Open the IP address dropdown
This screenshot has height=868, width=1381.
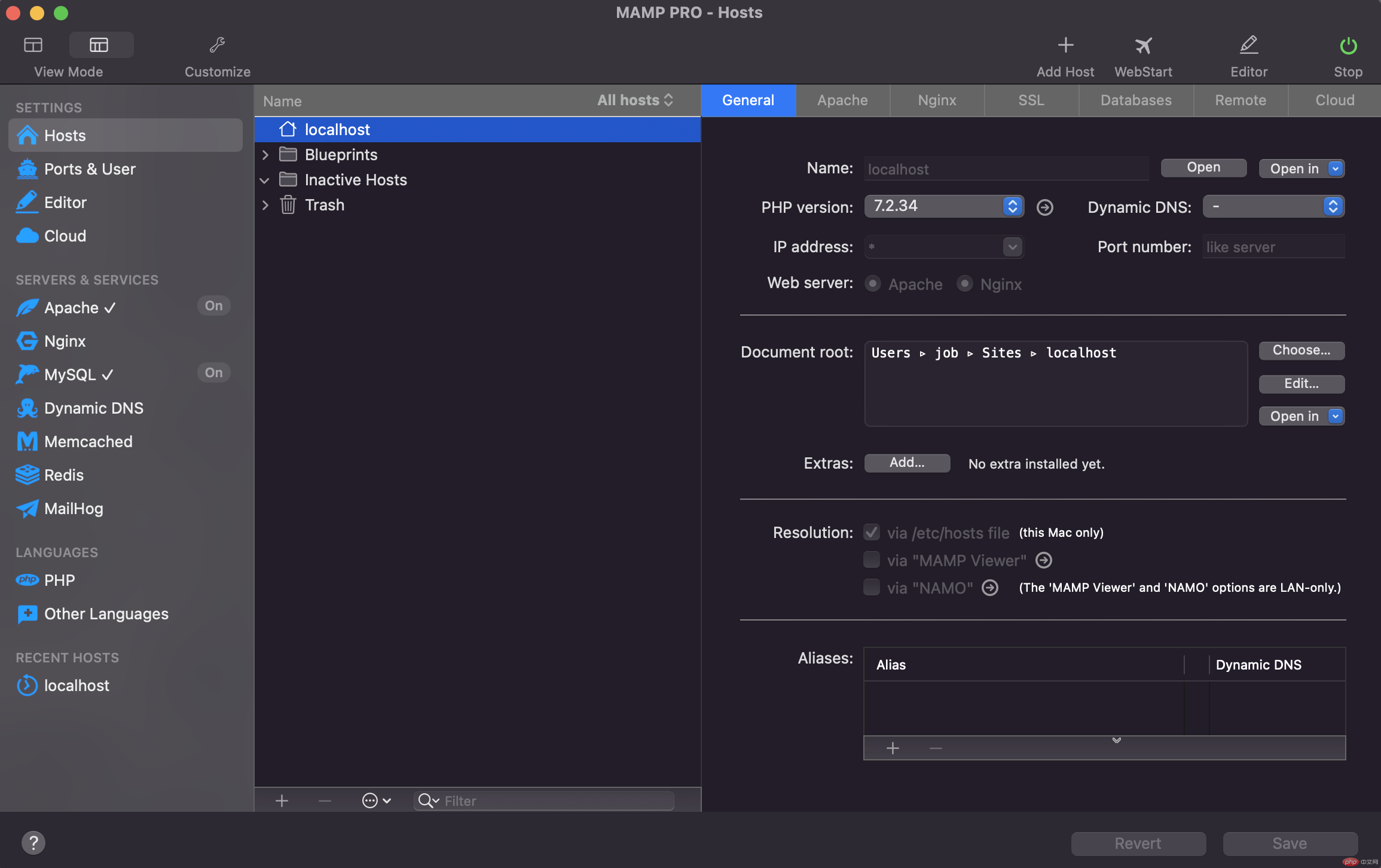tap(1012, 247)
